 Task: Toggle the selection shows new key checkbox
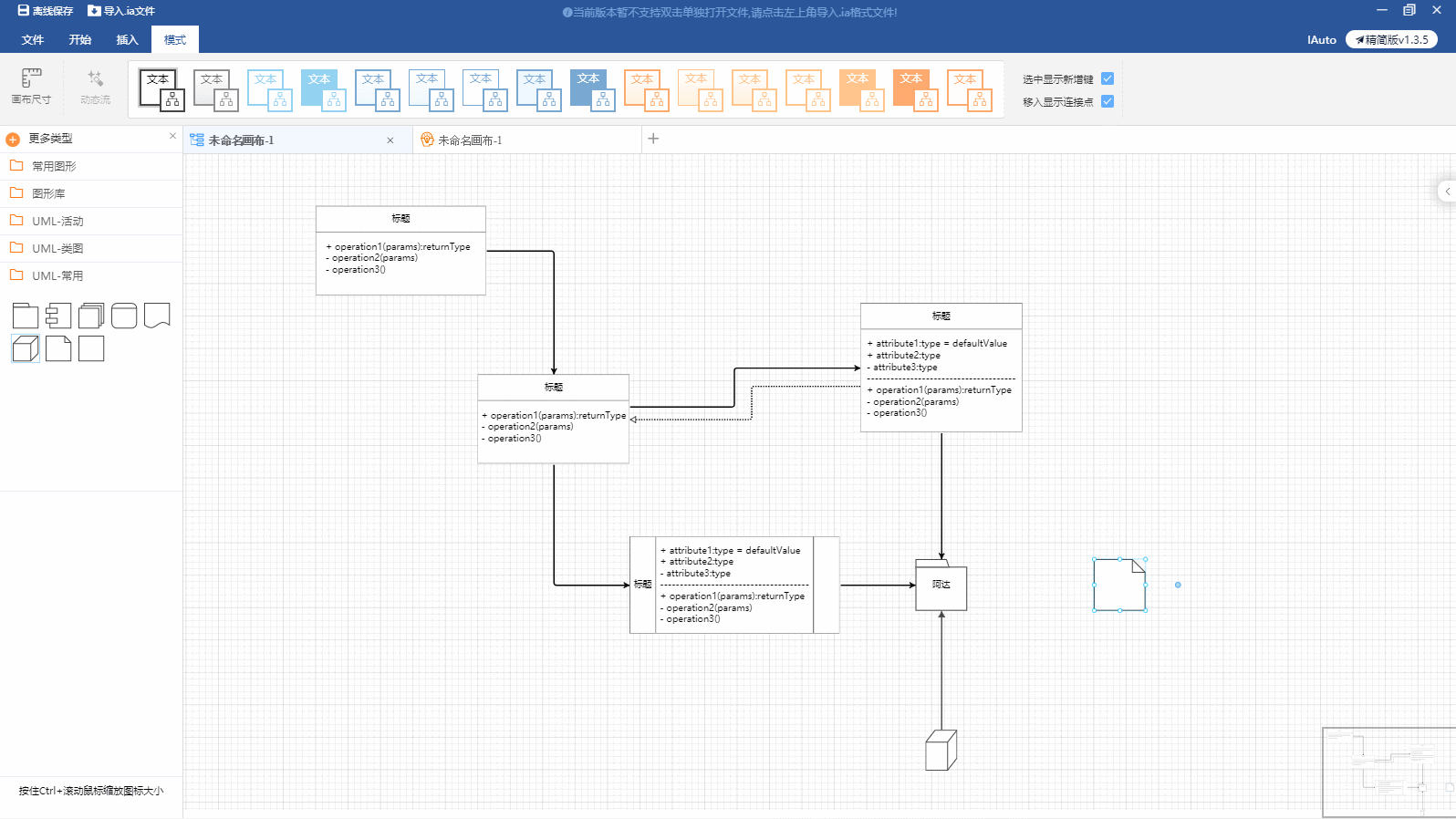1108,78
